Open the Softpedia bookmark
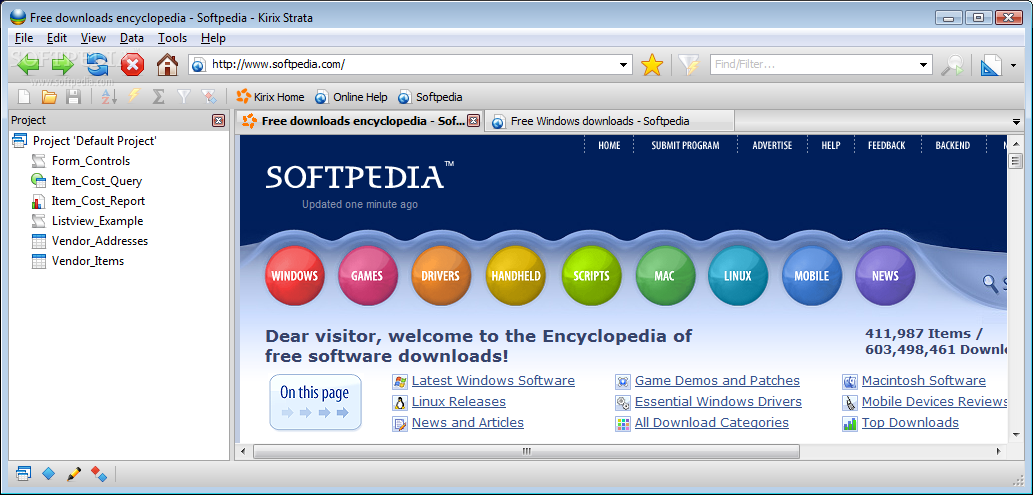Viewport: 1033px width, 495px height. click(430, 97)
